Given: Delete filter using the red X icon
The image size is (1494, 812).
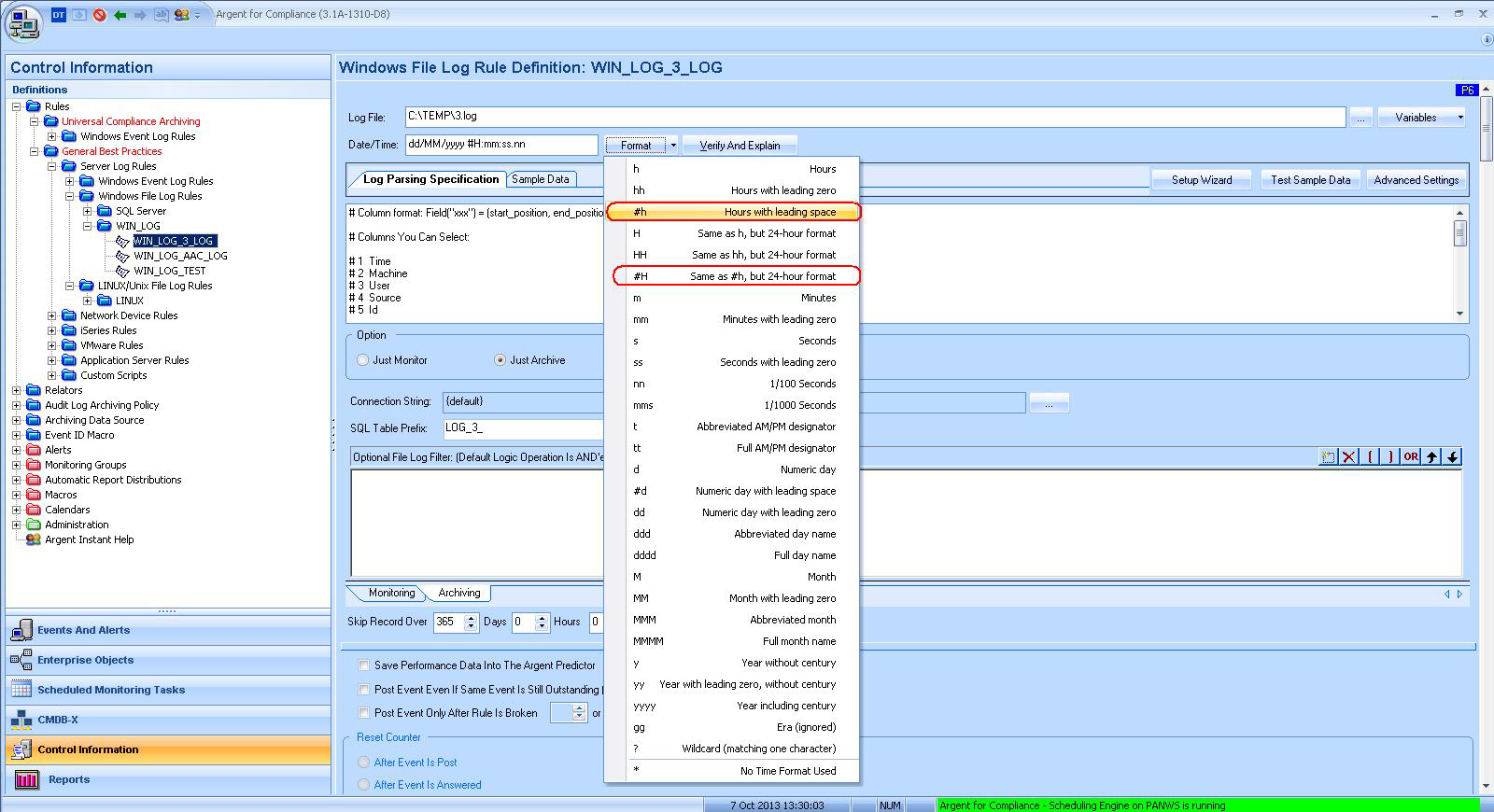Looking at the screenshot, I should 1348,456.
